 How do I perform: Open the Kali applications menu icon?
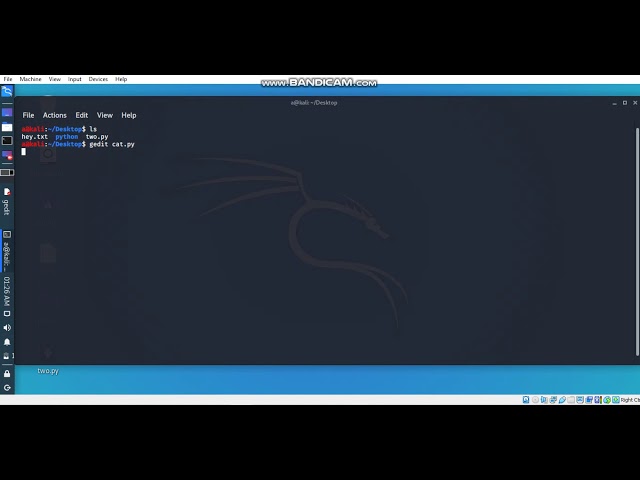[x=7, y=91]
